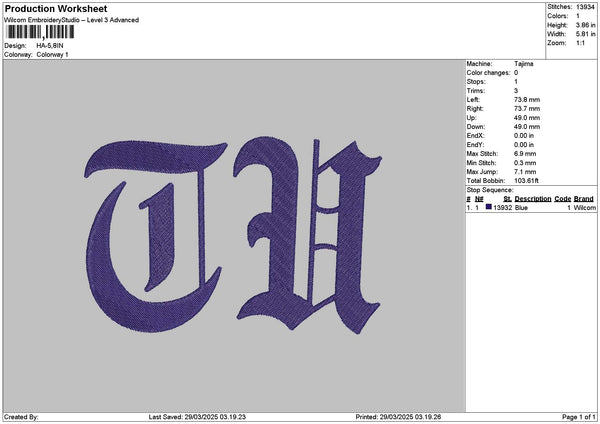Select the design name 'HA-5,8IN'
This screenshot has width=600, height=424.
[50, 46]
